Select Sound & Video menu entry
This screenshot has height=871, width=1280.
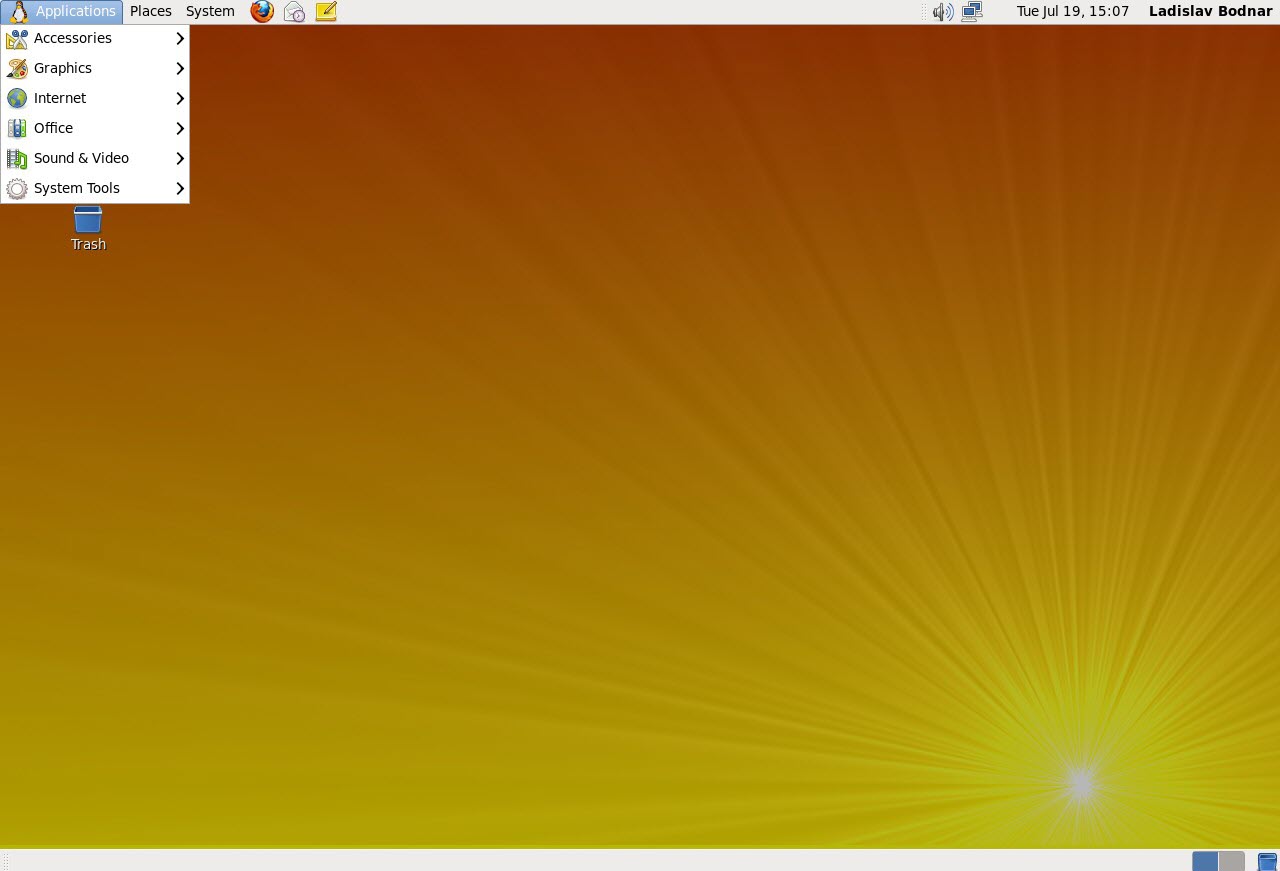coord(95,159)
